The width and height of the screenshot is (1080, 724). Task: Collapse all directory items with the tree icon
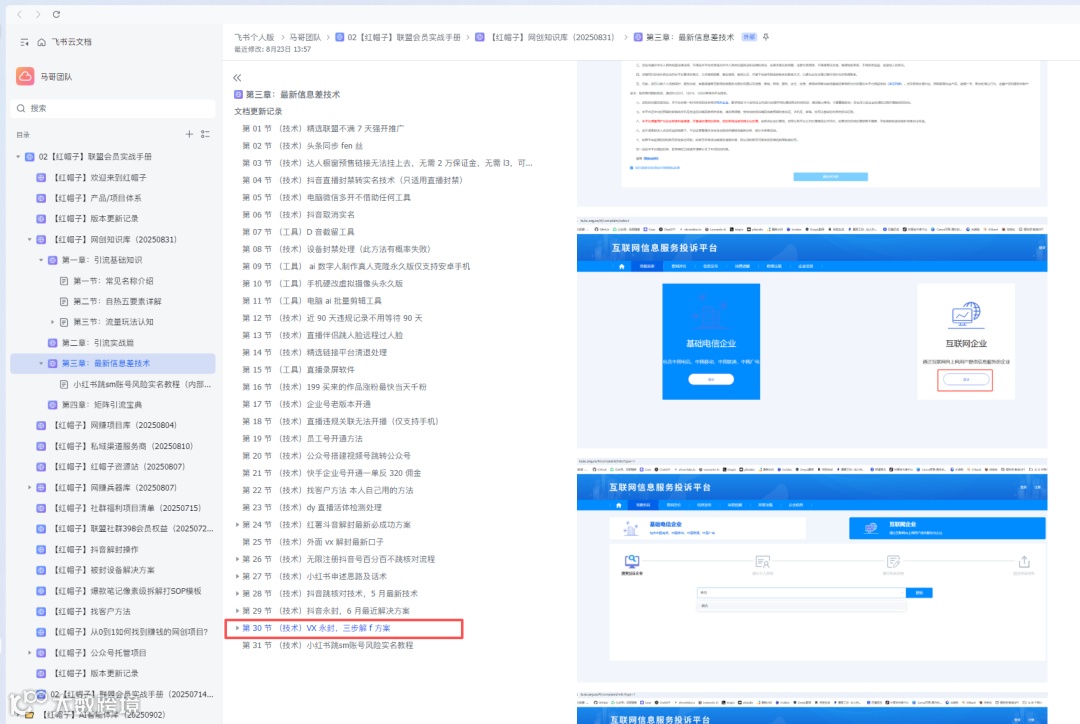click(205, 134)
